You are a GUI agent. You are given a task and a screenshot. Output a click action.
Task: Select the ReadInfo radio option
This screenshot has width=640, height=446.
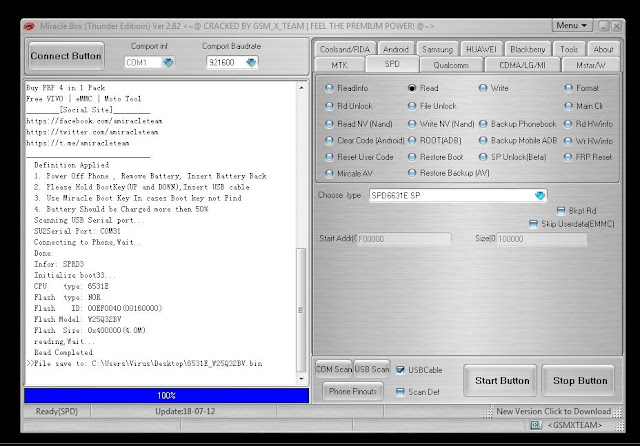(x=347, y=88)
